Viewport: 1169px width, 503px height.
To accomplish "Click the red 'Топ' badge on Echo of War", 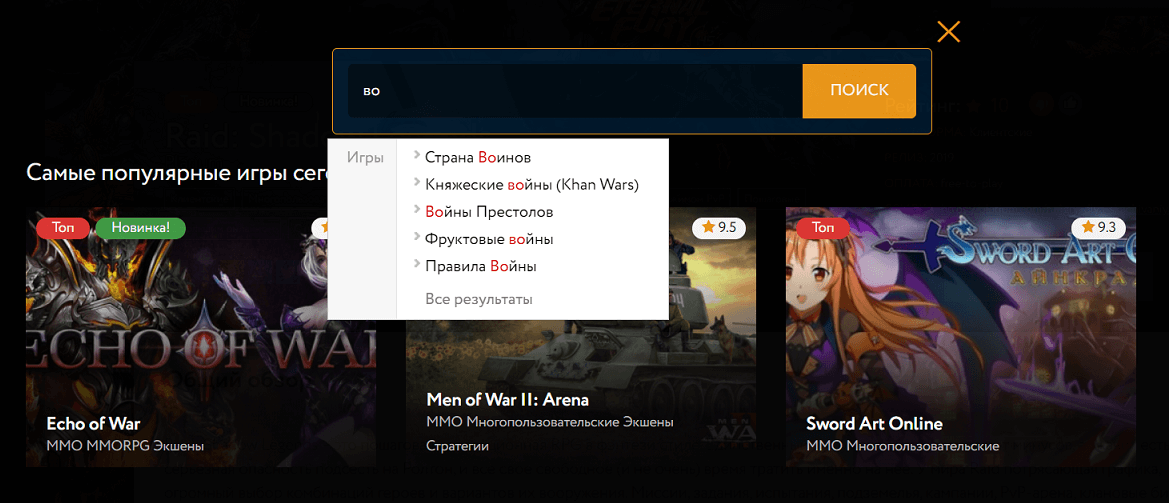I will coord(63,228).
